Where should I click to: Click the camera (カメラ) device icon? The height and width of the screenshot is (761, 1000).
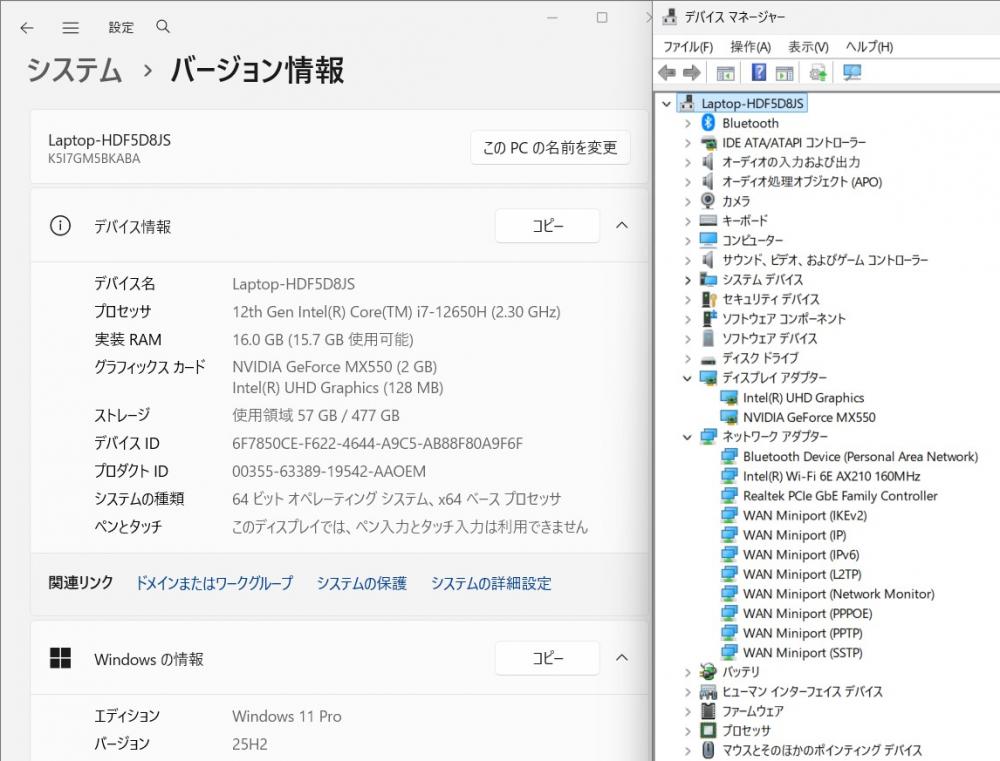[x=708, y=201]
